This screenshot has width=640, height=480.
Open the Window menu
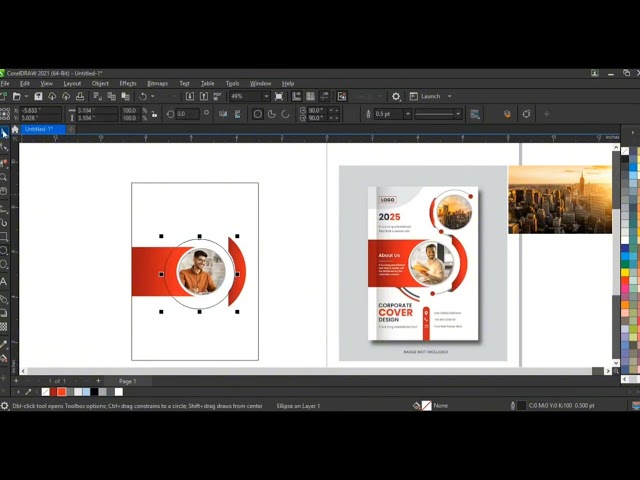[260, 83]
